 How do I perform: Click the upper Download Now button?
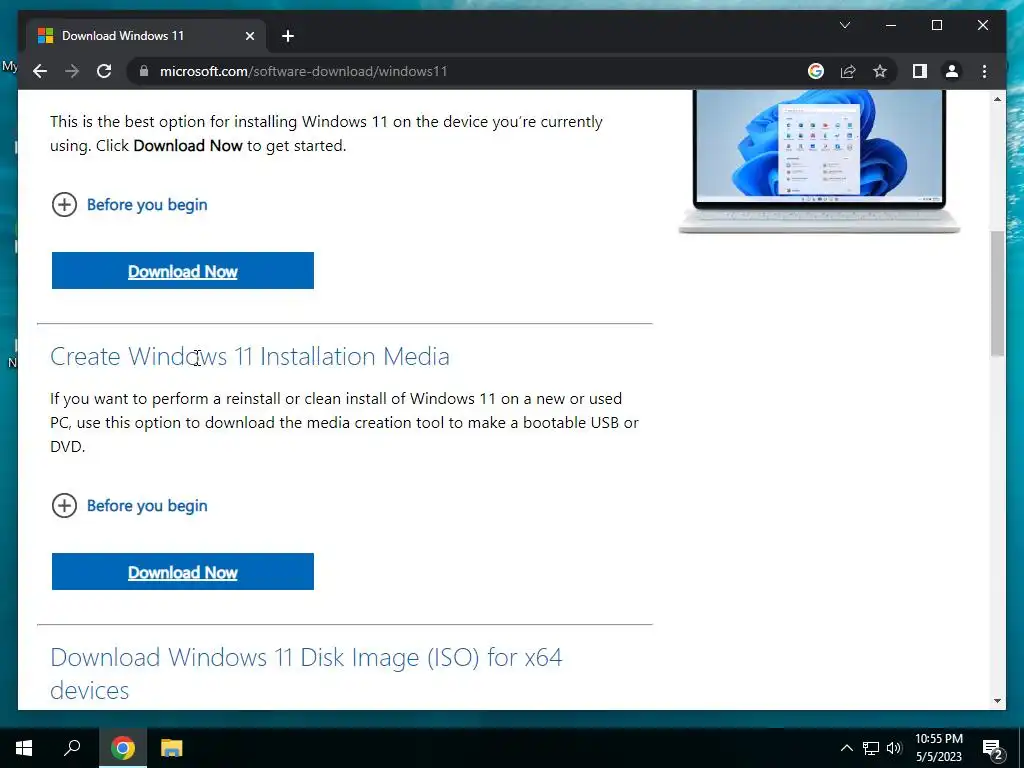pyautogui.click(x=183, y=270)
